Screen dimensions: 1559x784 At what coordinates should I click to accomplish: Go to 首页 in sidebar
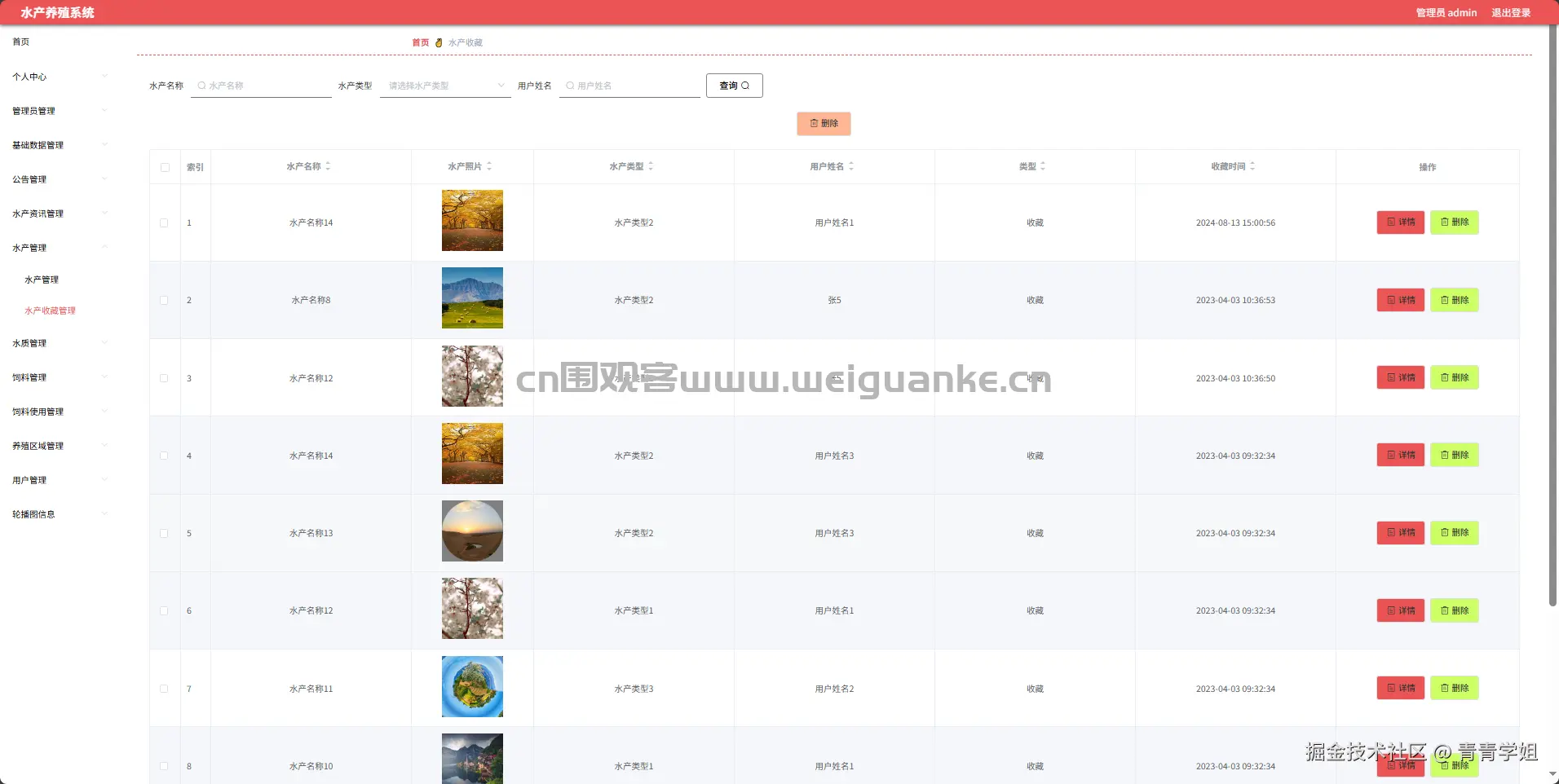click(21, 42)
